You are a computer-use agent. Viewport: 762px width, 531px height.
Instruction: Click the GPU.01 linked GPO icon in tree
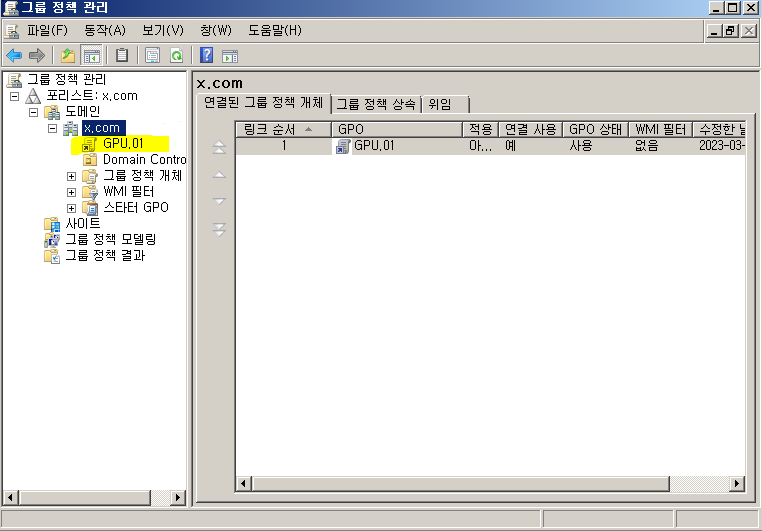[x=89, y=144]
